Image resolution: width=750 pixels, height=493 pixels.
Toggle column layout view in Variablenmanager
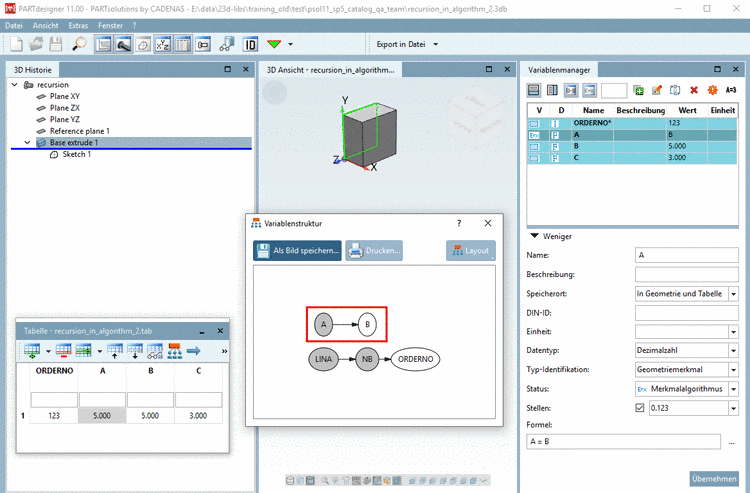552,90
